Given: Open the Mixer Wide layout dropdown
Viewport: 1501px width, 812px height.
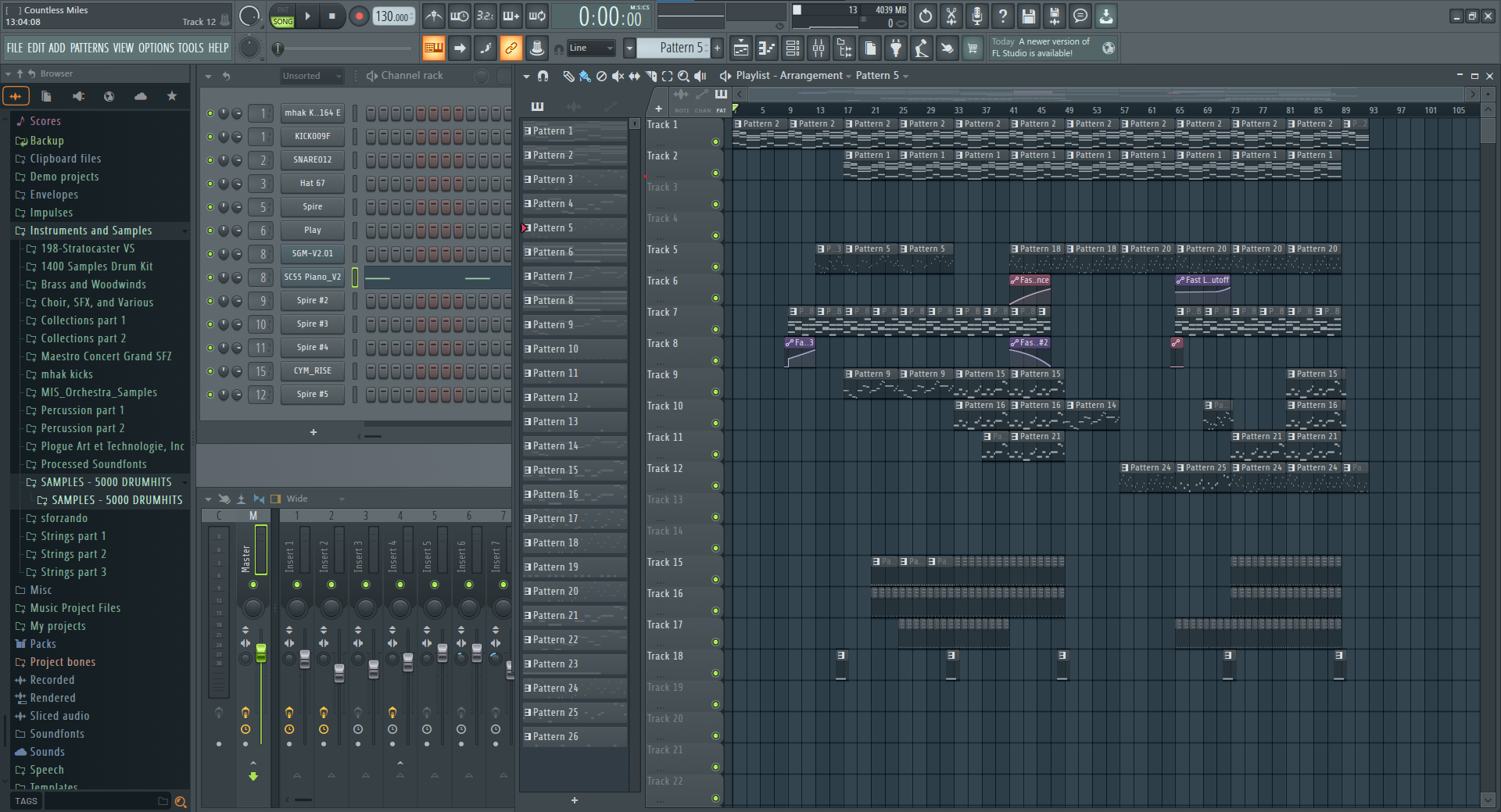Looking at the screenshot, I should (x=315, y=499).
